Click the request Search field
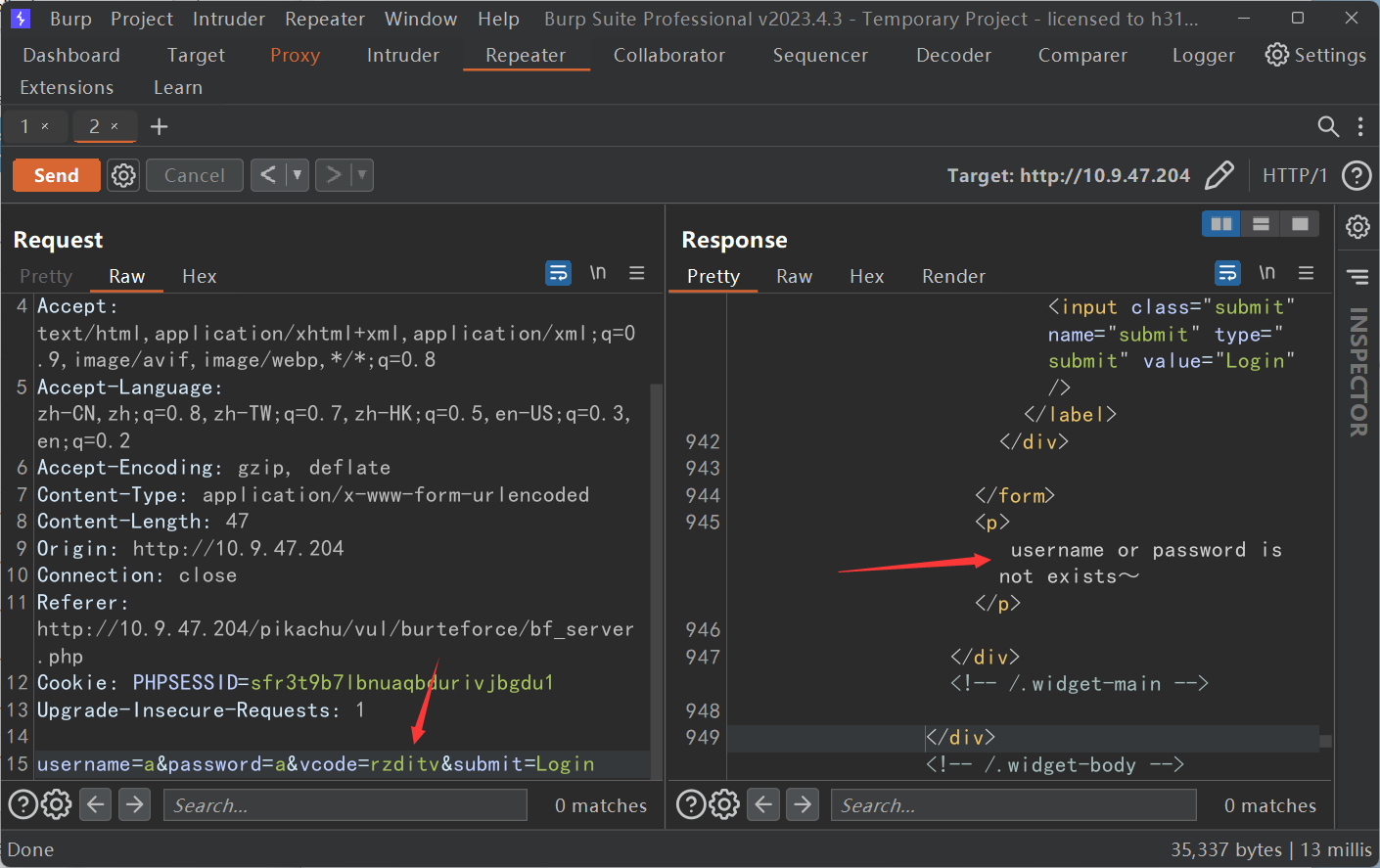This screenshot has width=1380, height=868. (345, 804)
